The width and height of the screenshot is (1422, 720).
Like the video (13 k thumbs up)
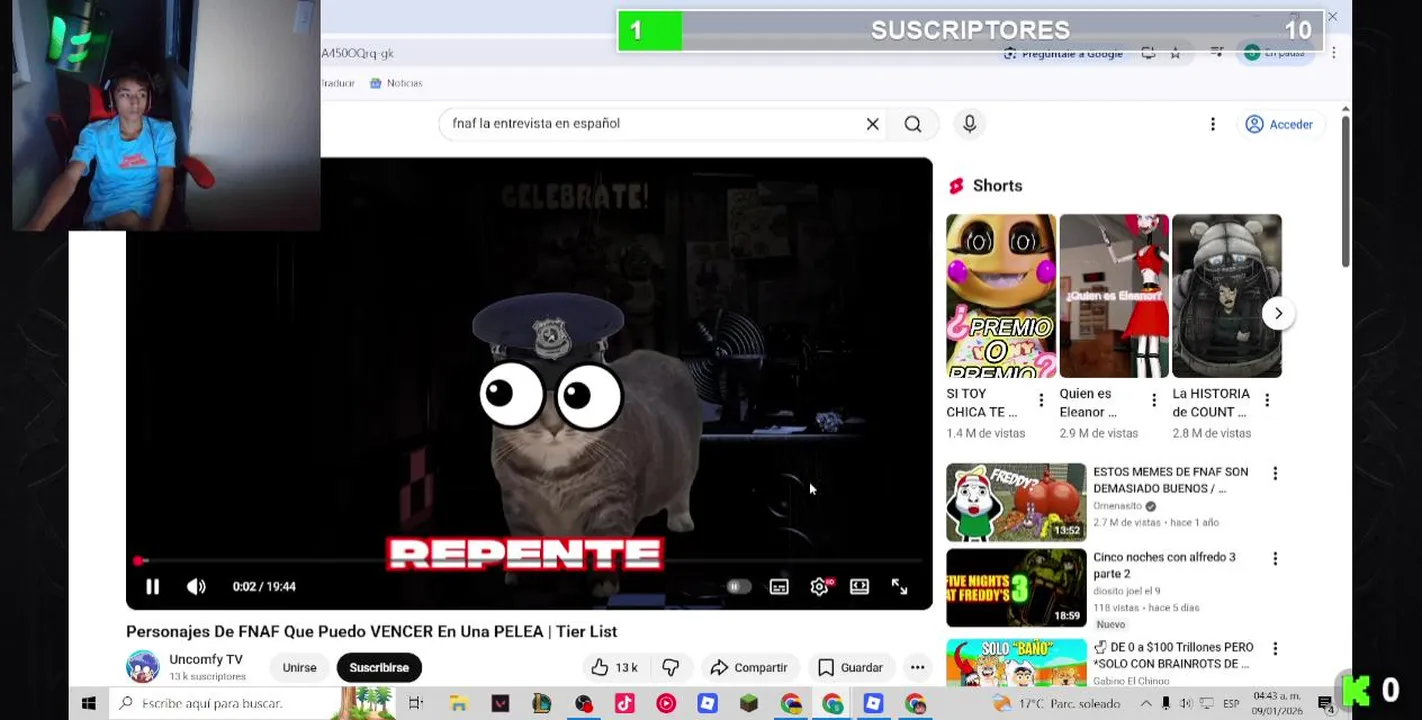614,667
